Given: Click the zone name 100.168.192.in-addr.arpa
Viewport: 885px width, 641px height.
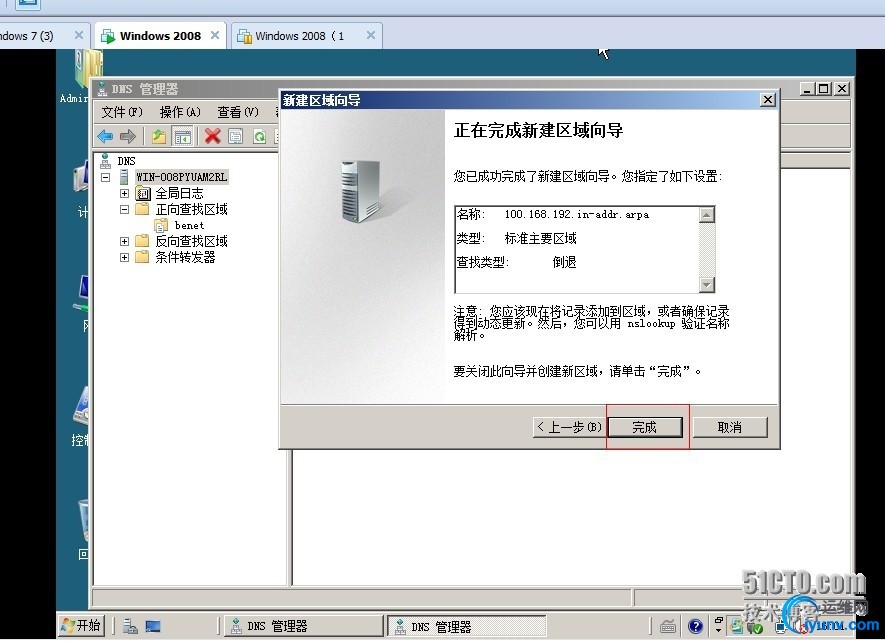Looking at the screenshot, I should click(576, 214).
